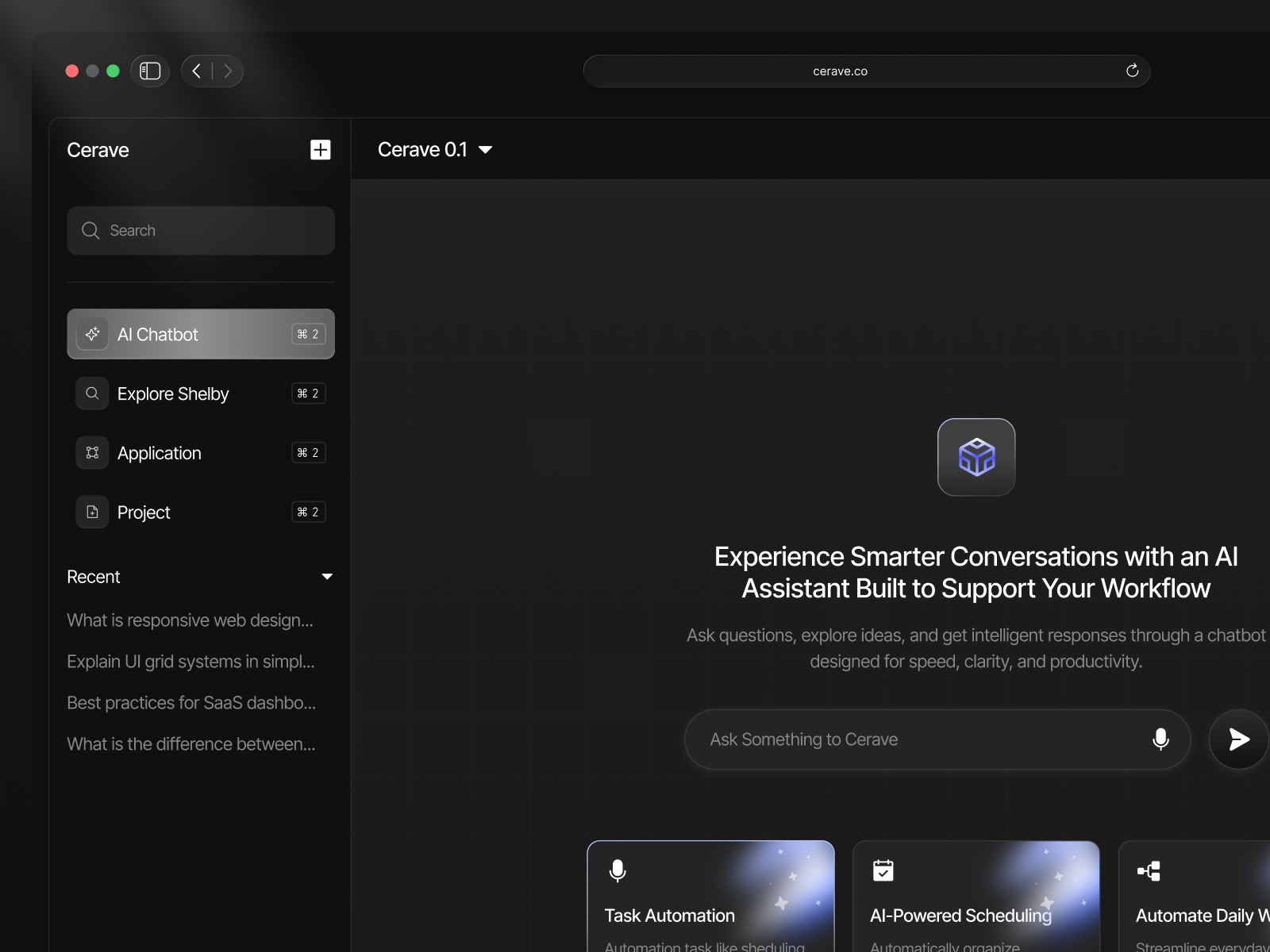Click the shortcut badge next to Application

coord(309,453)
